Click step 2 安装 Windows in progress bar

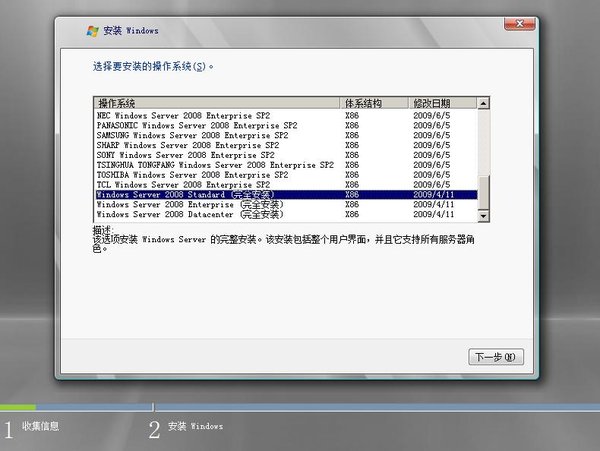[186, 428]
